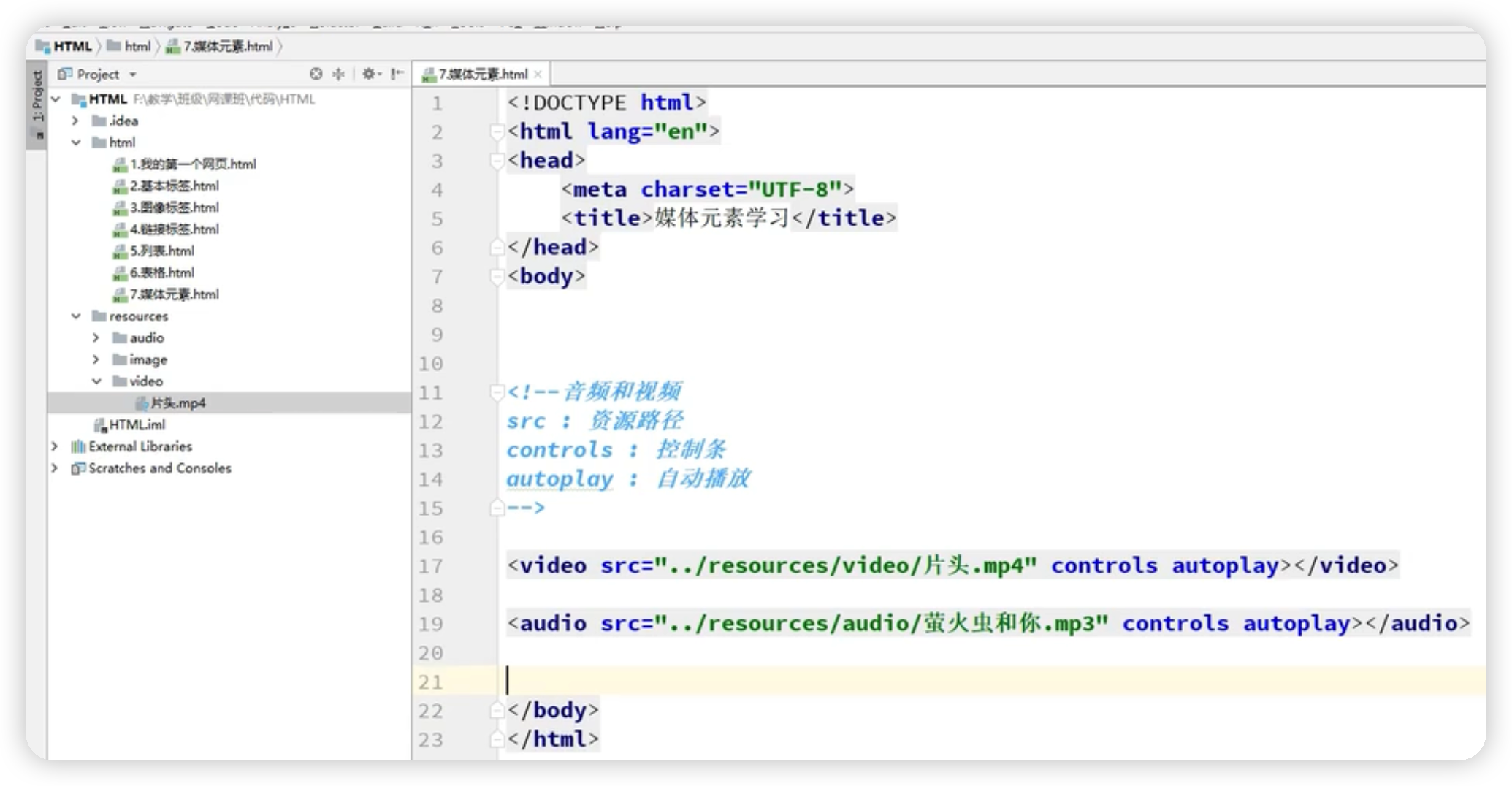Click fold marker at closing body line 22
This screenshot has width=1512, height=786.
(x=497, y=710)
